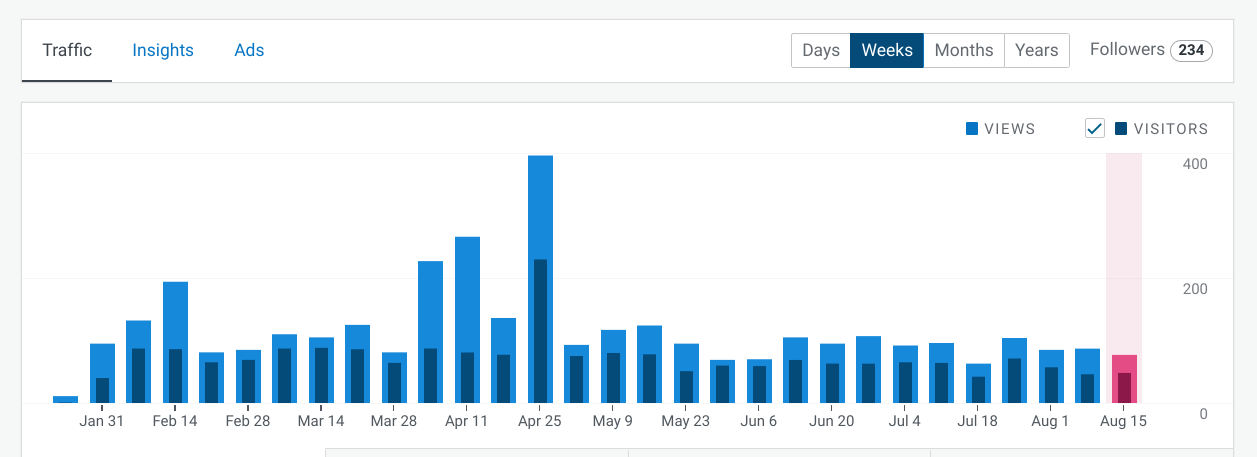
Task: Select the Jan 31 week bar
Action: pos(102,373)
